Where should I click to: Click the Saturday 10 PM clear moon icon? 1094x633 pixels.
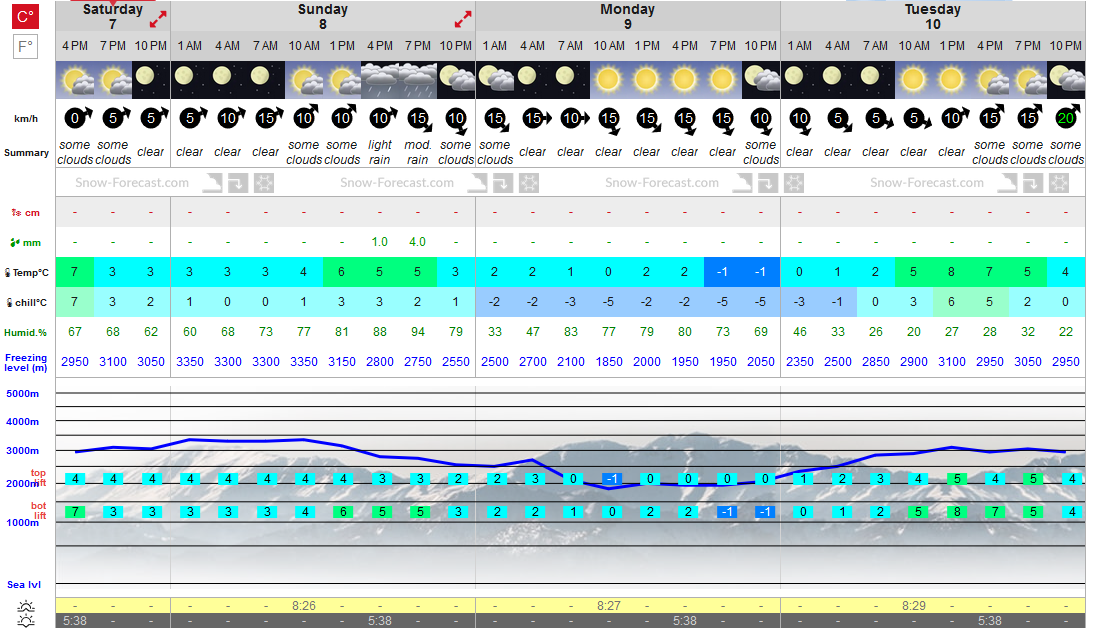pos(151,80)
